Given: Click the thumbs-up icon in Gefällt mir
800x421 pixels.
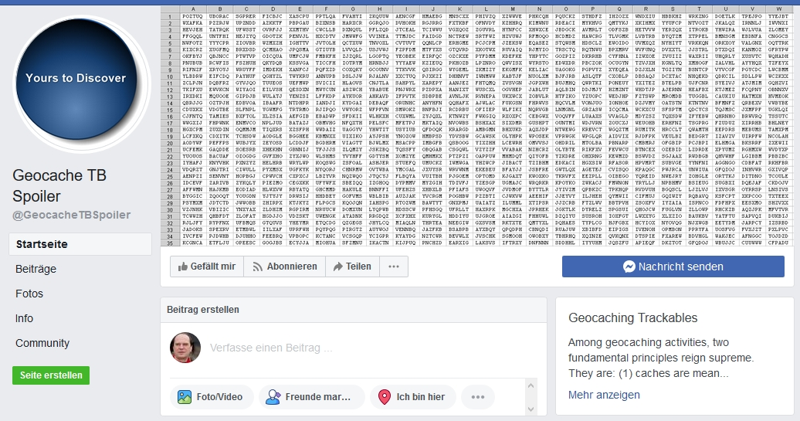Looking at the screenshot, I should (183, 266).
